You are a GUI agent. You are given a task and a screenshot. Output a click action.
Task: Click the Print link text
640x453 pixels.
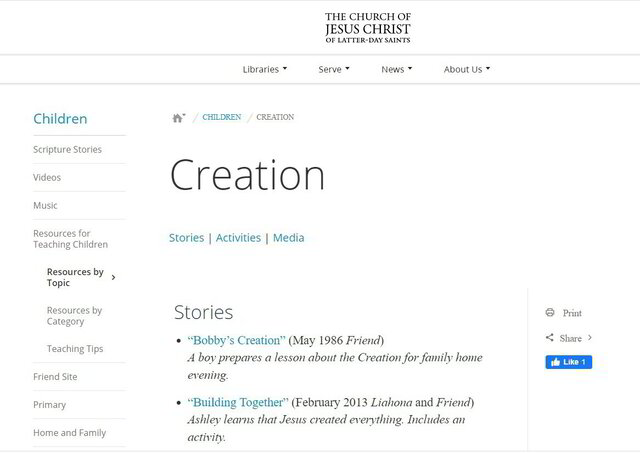click(572, 313)
